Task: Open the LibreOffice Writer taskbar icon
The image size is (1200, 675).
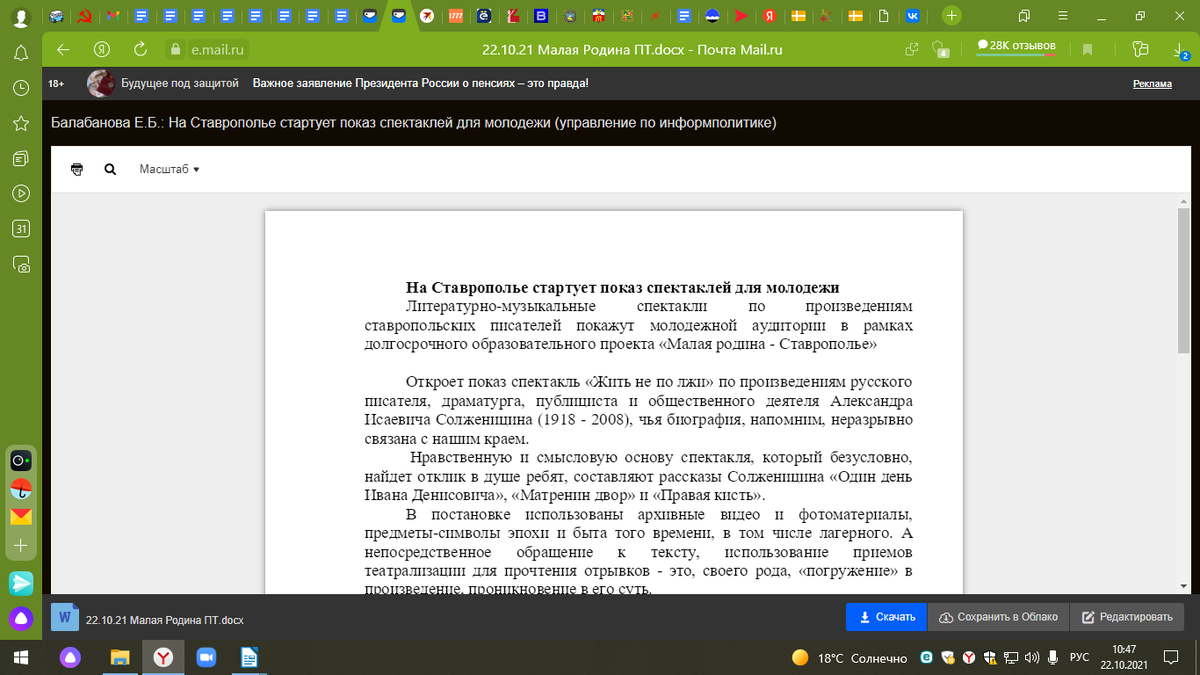Action: click(x=250, y=657)
